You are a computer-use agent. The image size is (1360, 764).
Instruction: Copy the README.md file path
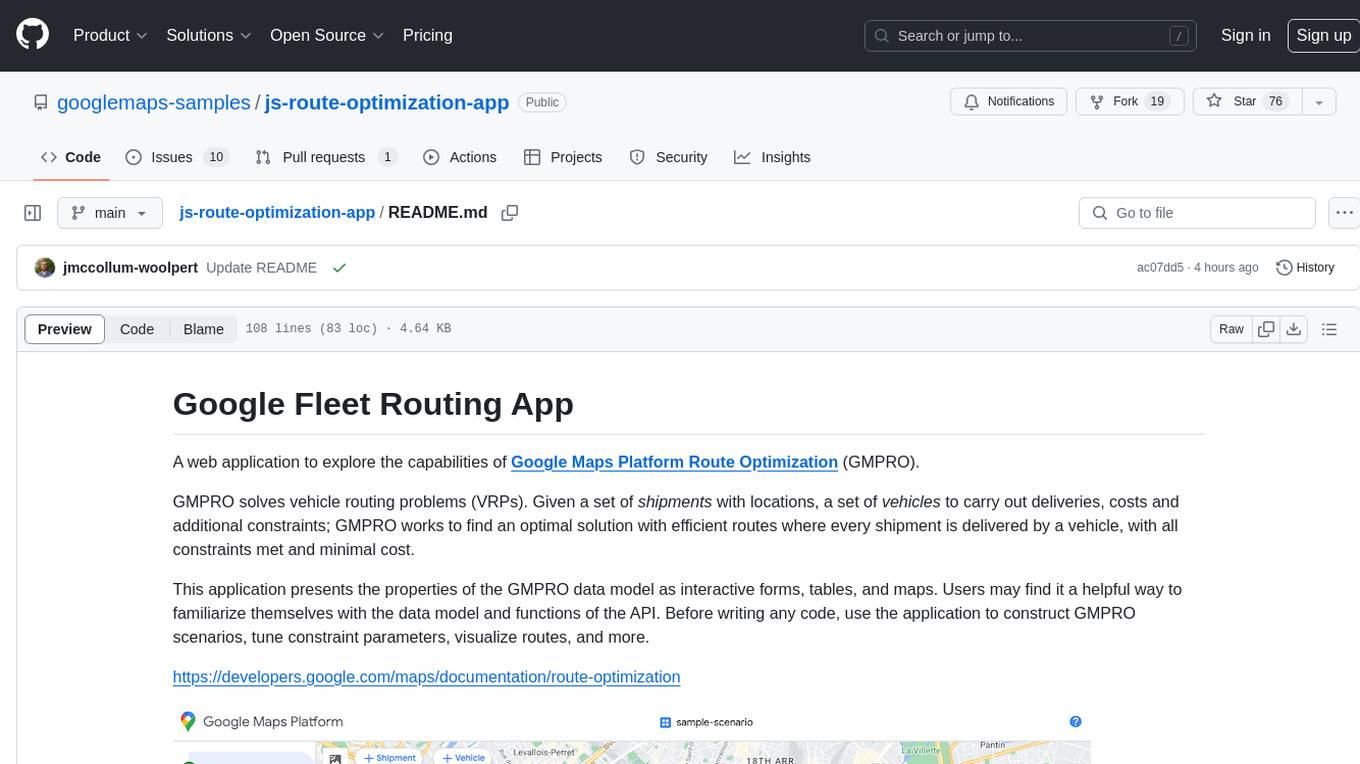coord(510,213)
